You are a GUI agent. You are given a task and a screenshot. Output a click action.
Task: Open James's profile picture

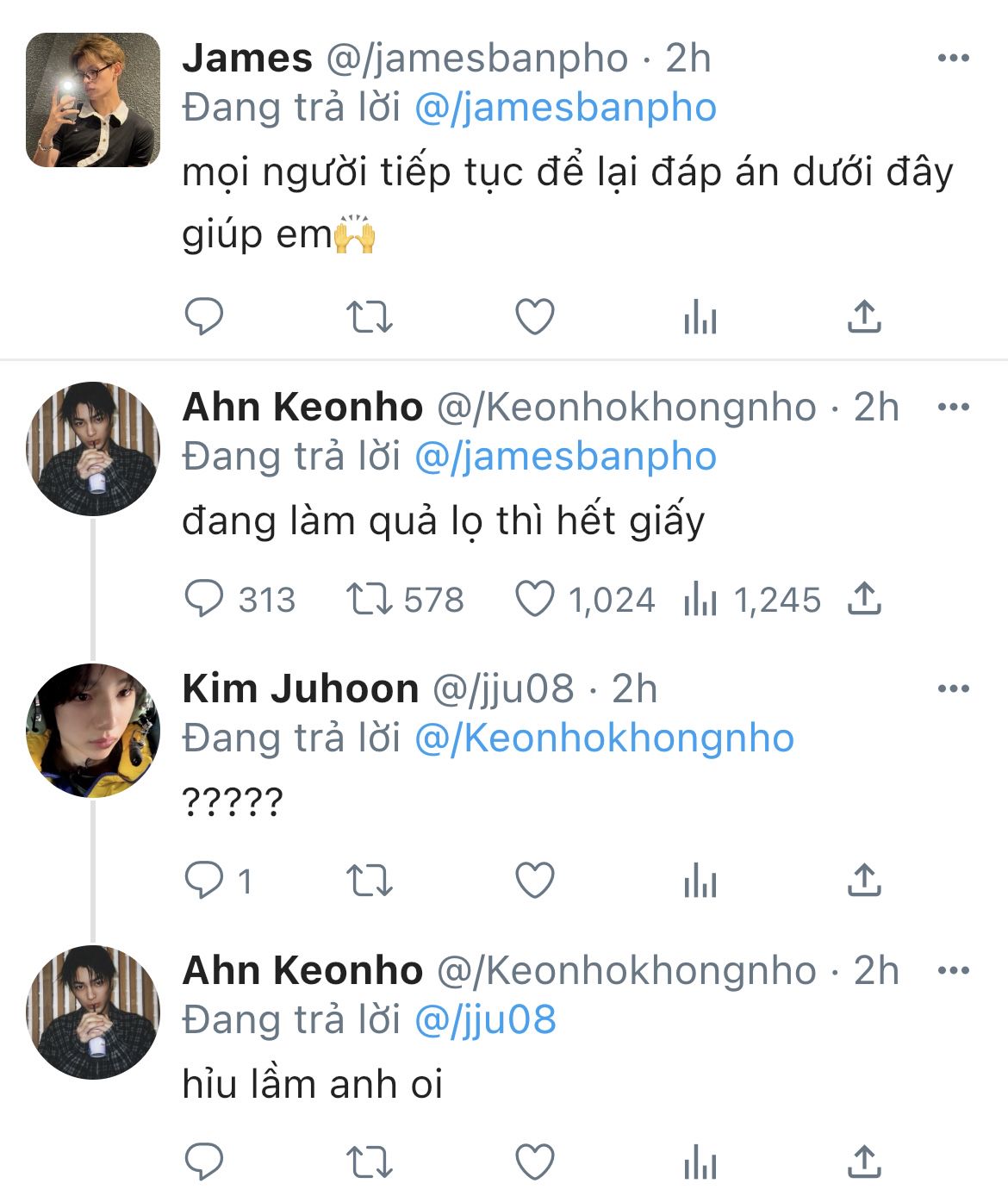(93, 100)
